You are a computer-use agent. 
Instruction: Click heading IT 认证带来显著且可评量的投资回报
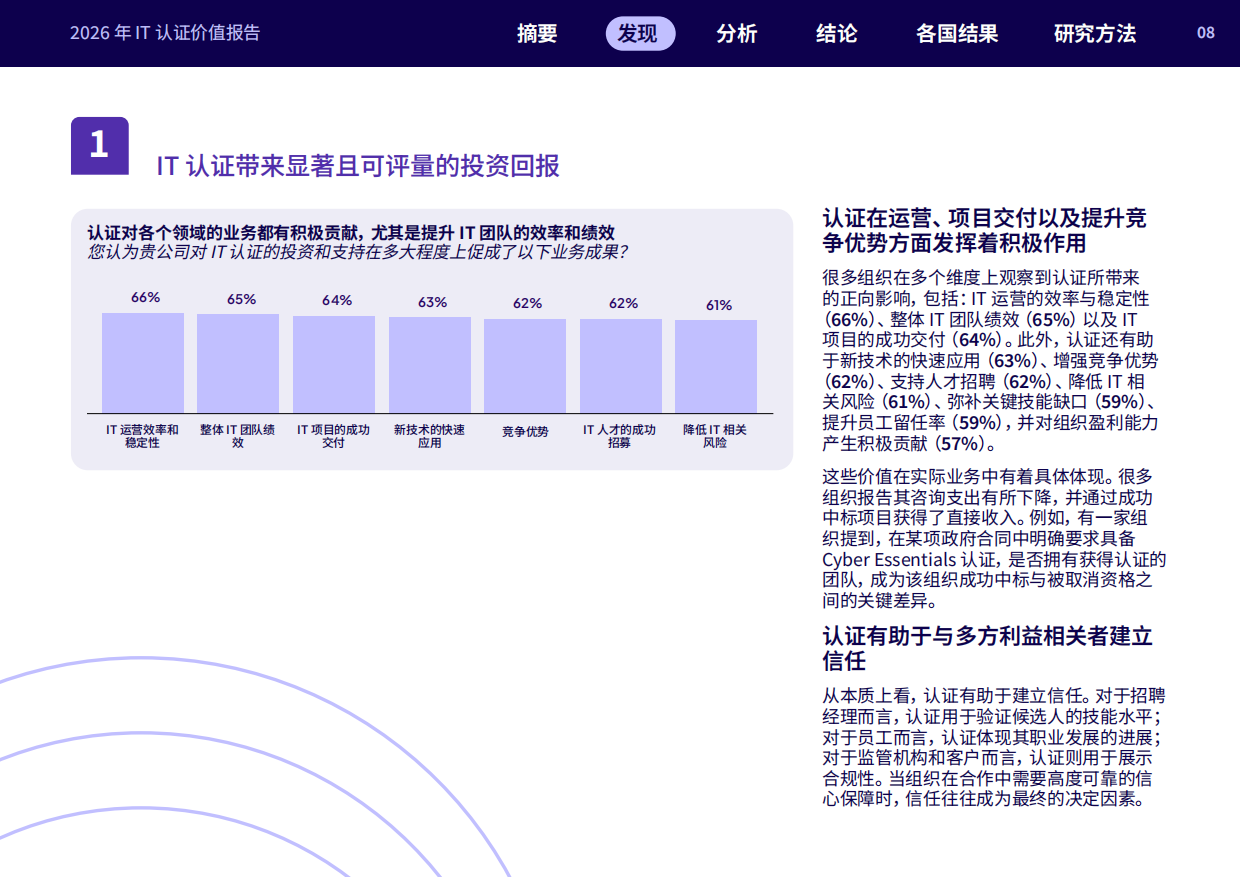[358, 166]
